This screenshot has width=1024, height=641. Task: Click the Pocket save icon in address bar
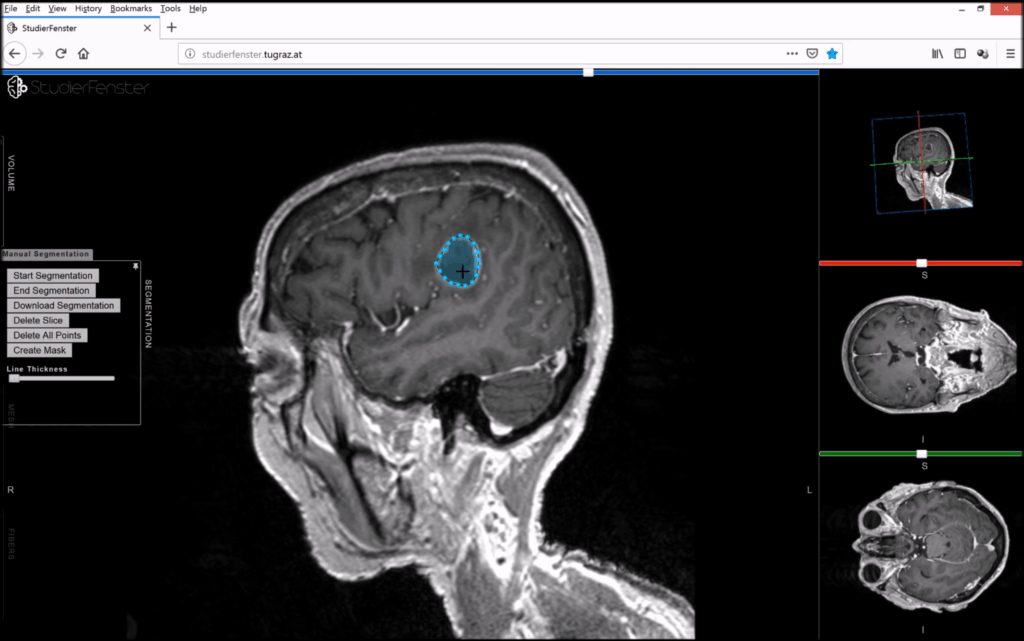click(812, 54)
